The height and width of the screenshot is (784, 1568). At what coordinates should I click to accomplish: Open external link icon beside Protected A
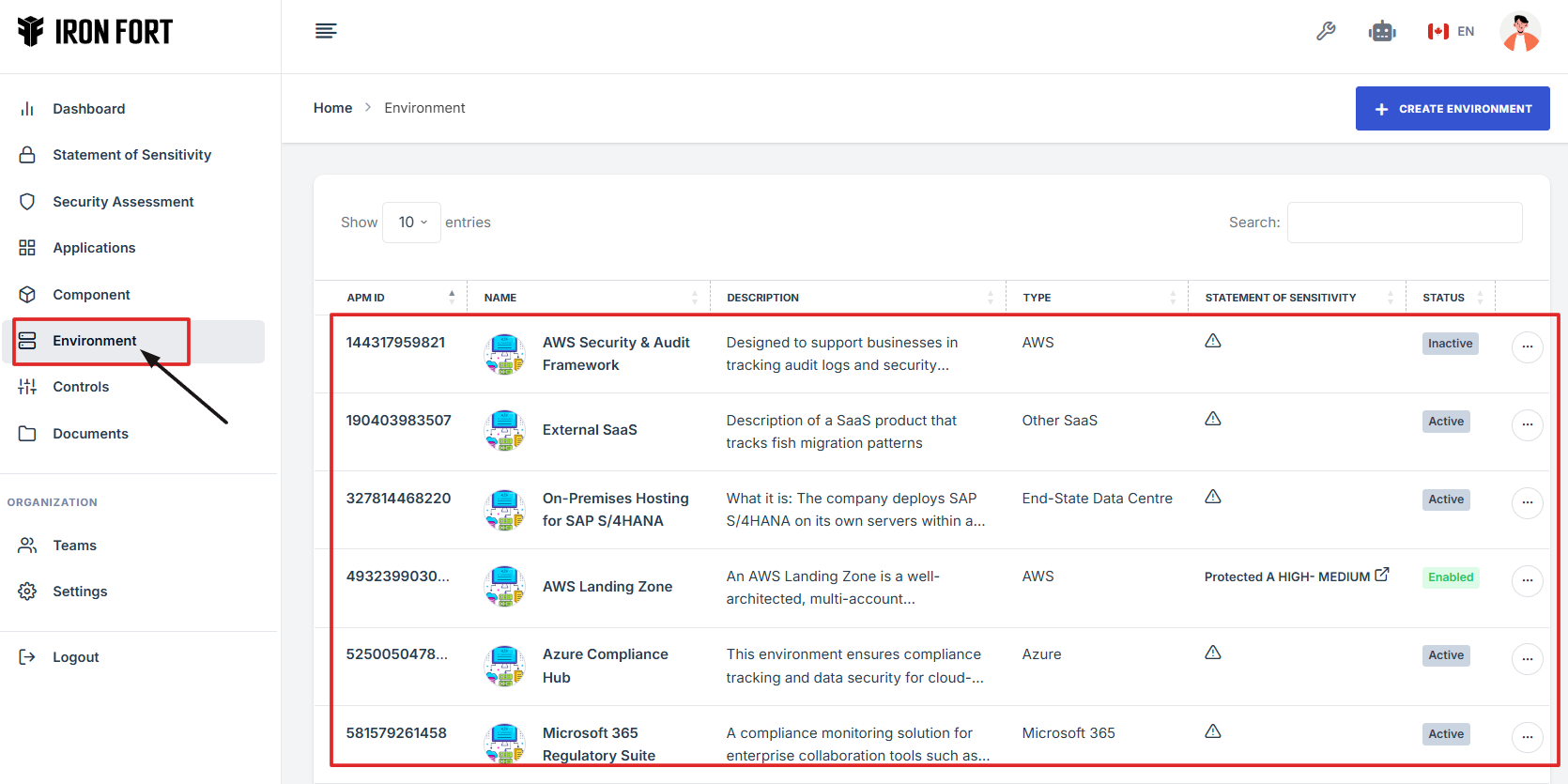(1382, 575)
